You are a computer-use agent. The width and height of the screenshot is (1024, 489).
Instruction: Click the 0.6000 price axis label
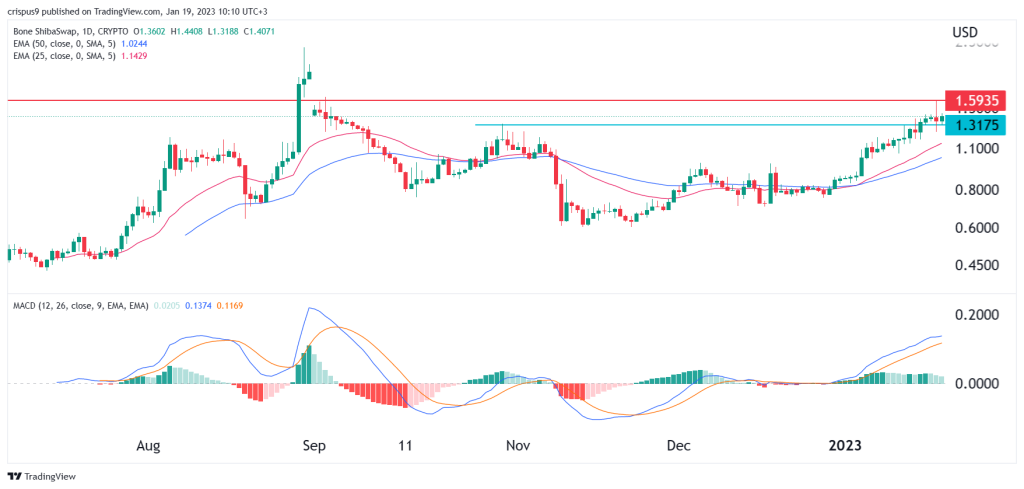tap(976, 229)
